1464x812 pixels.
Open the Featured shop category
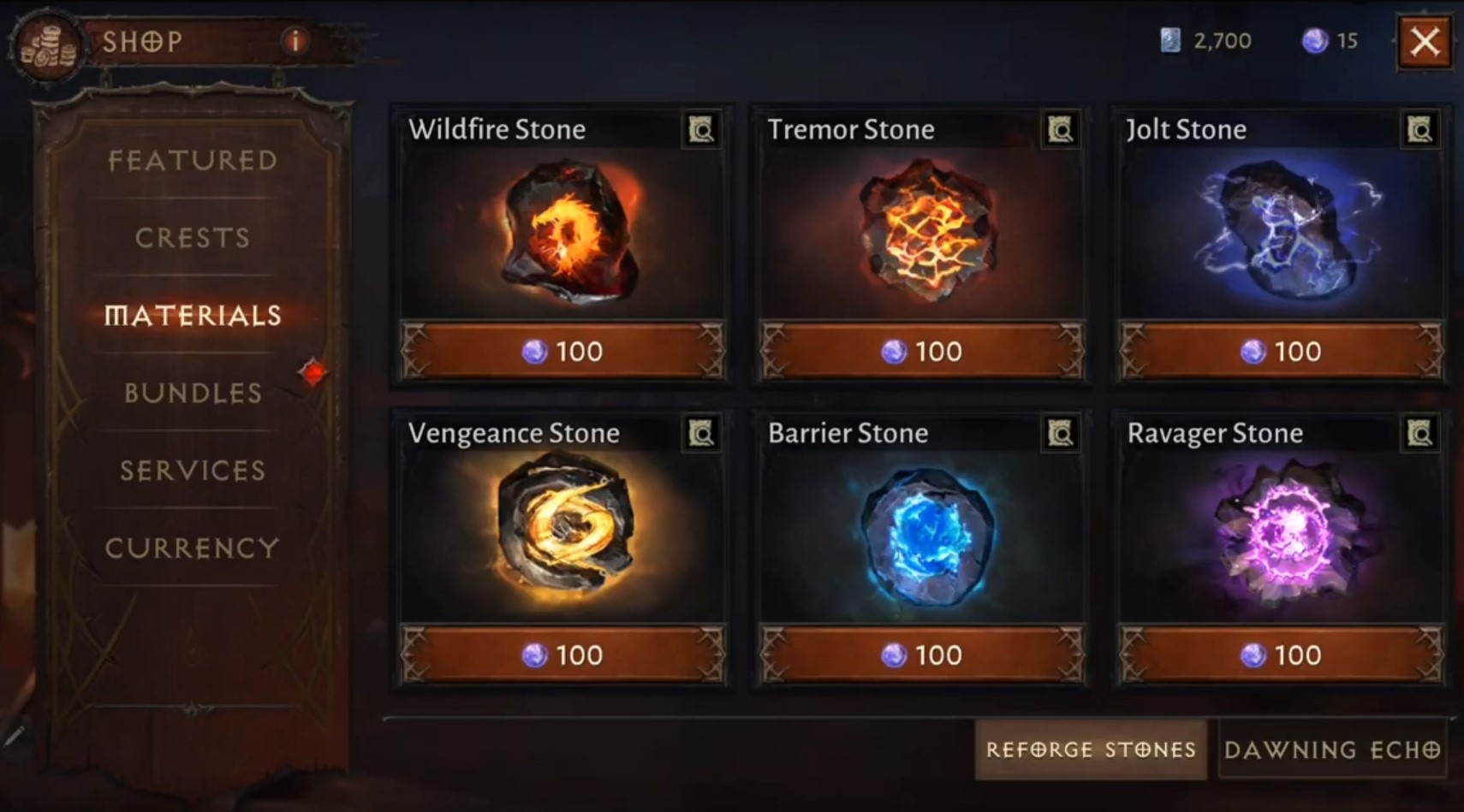(193, 160)
